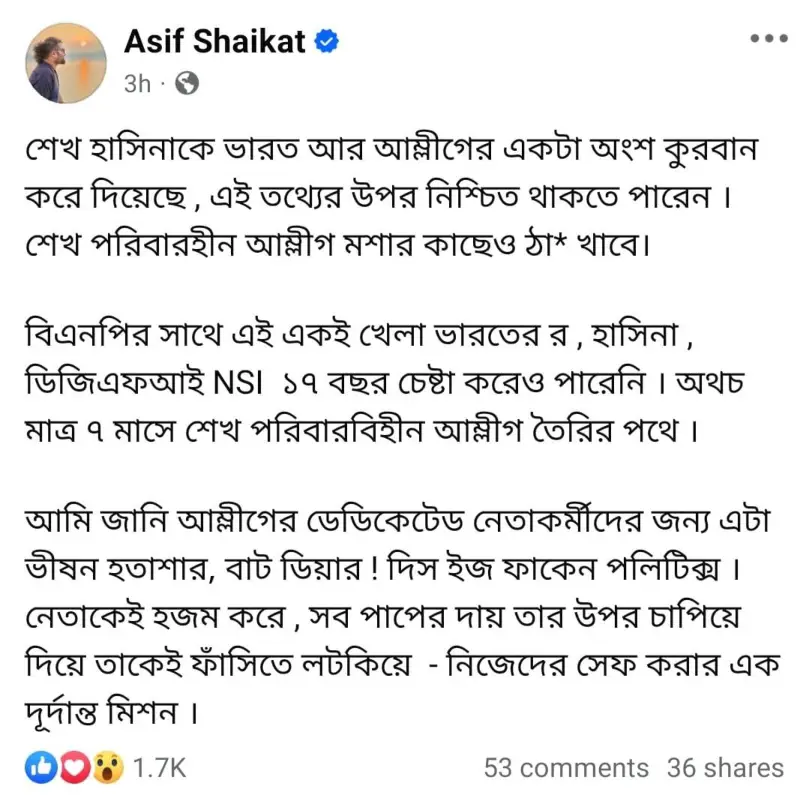Click the paragraph beginning with আমি জানি
This screenshot has height=795, width=800.
tap(403, 616)
